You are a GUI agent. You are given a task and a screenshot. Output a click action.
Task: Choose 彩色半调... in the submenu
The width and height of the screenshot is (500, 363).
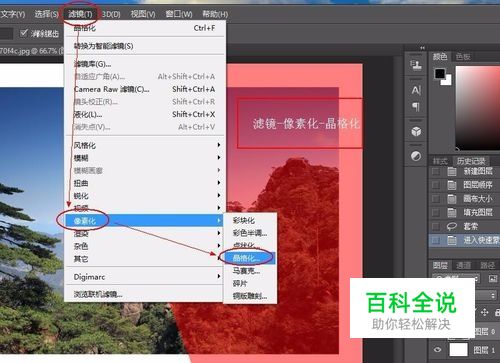(250, 233)
